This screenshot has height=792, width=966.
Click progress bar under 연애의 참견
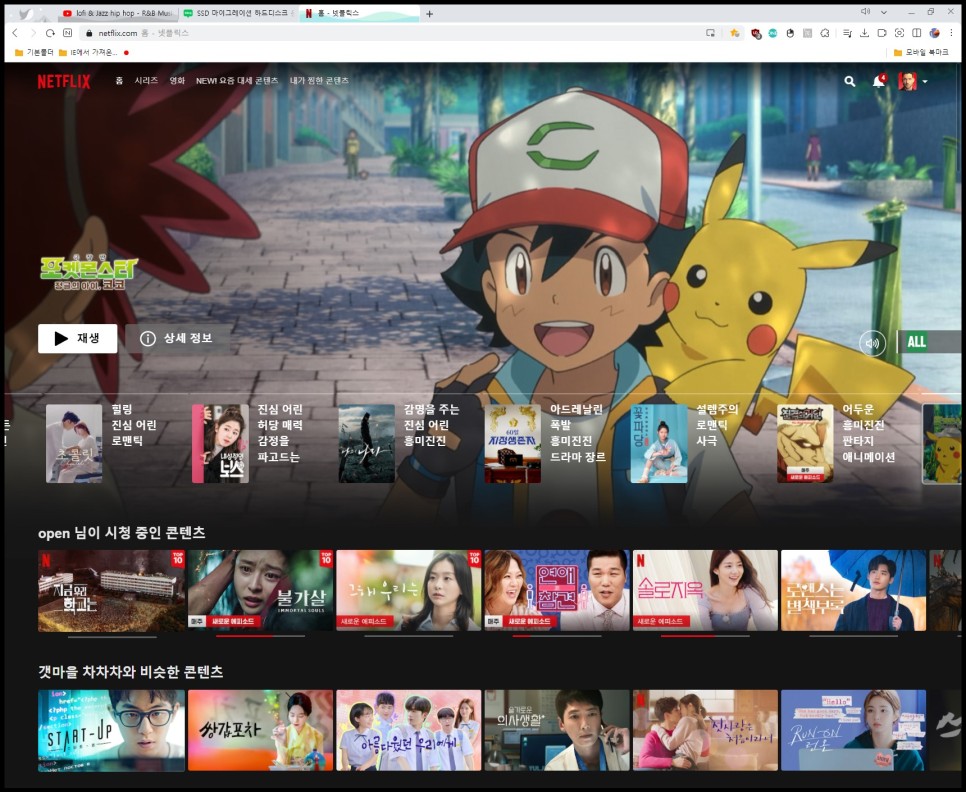pos(557,636)
